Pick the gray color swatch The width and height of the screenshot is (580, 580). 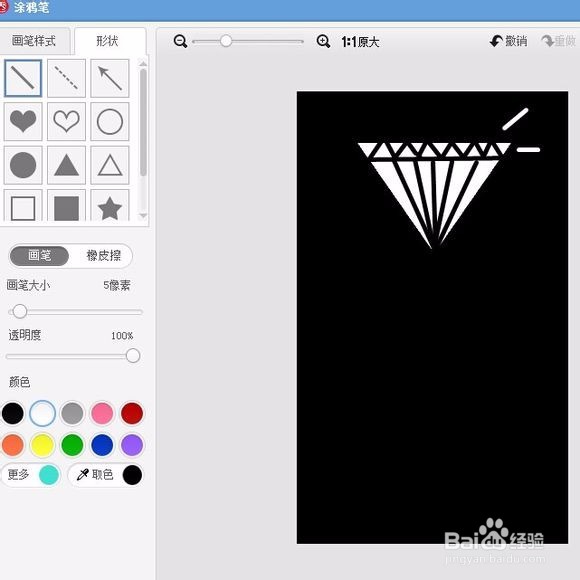72,413
